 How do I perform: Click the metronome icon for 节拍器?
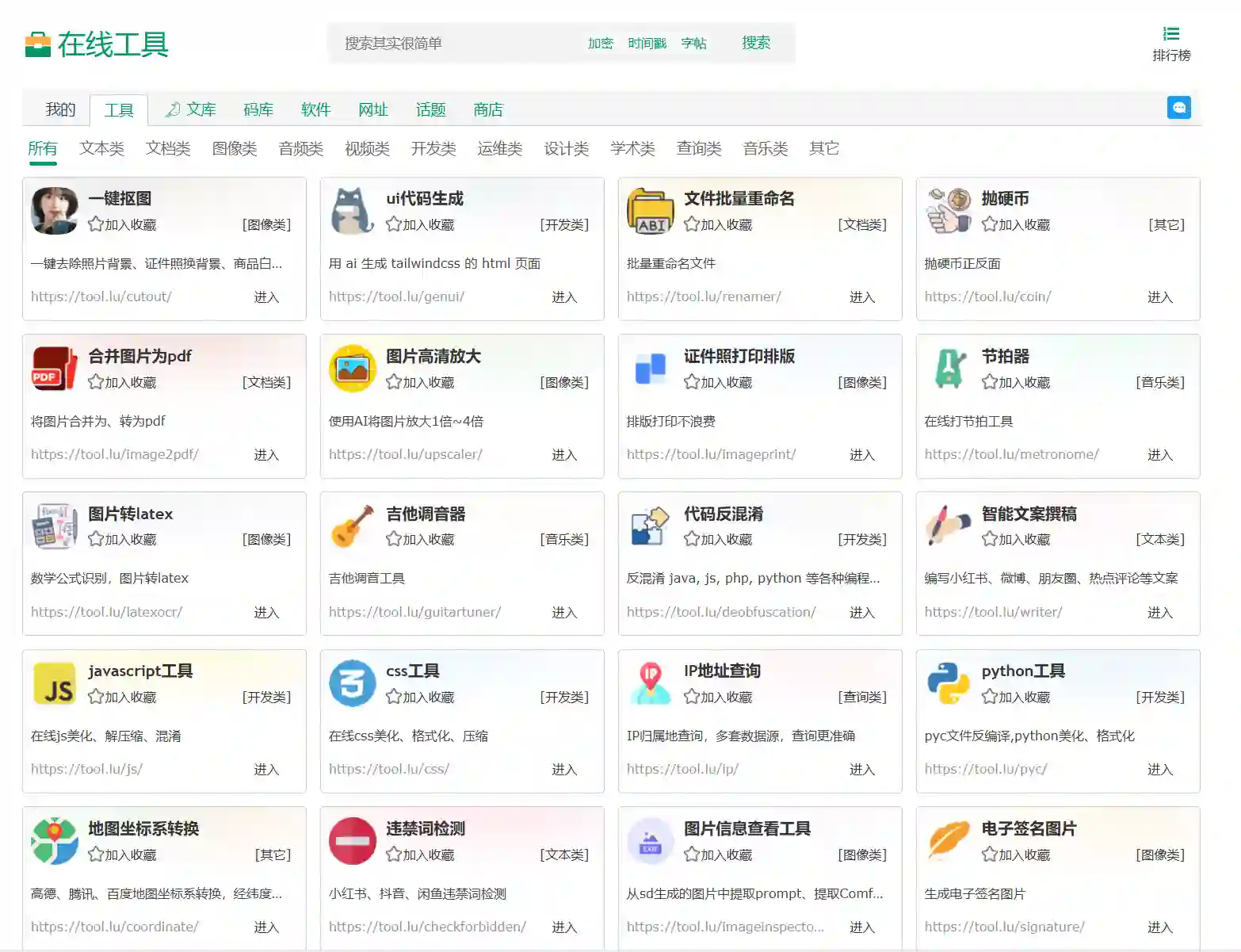pyautogui.click(x=948, y=369)
